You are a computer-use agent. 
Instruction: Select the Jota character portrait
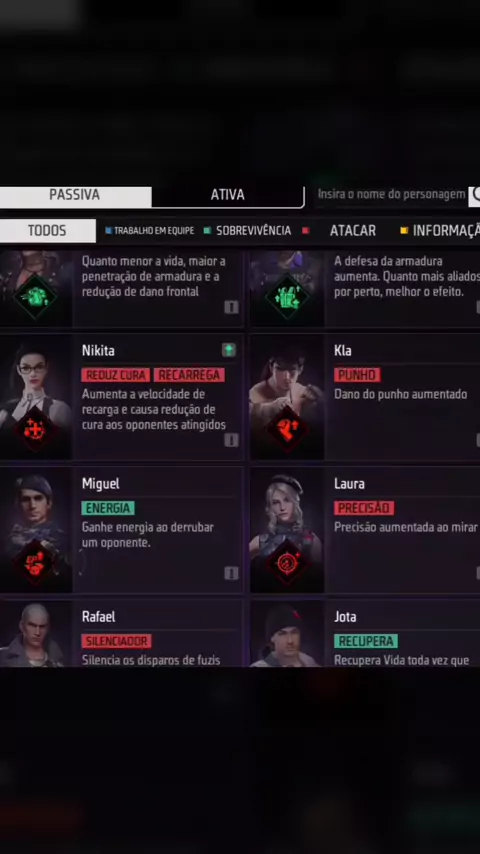pyautogui.click(x=287, y=633)
